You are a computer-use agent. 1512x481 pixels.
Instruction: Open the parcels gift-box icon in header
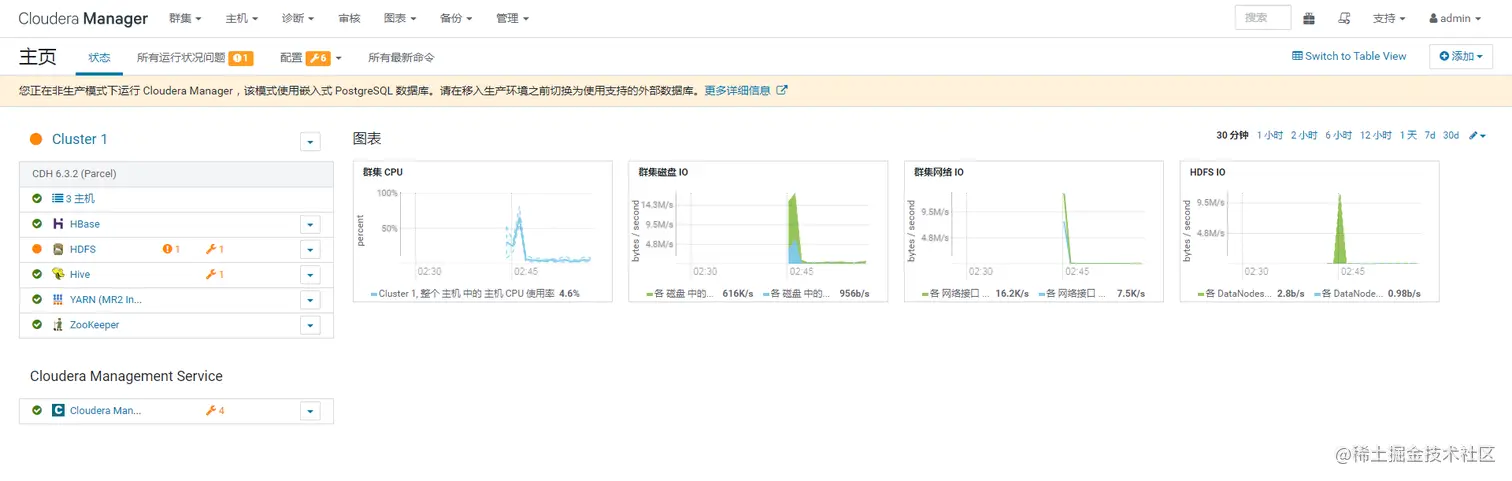pos(1309,18)
